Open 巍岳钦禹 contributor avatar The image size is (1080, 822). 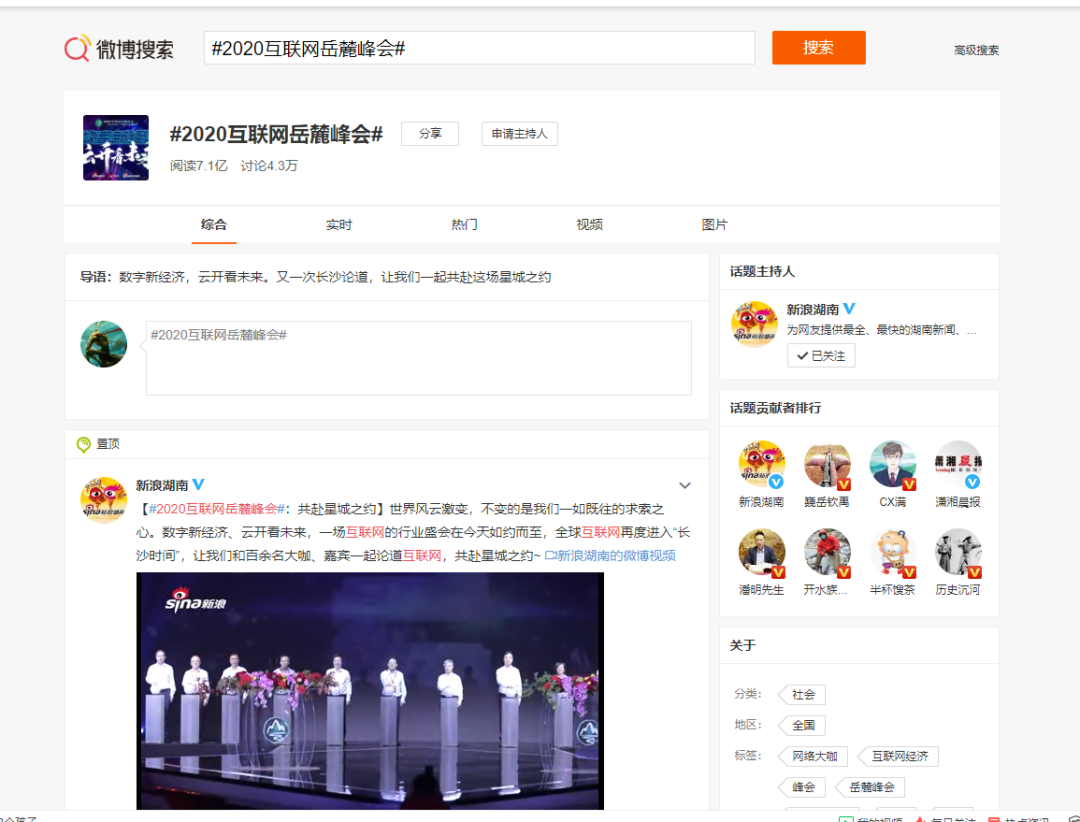tap(827, 464)
